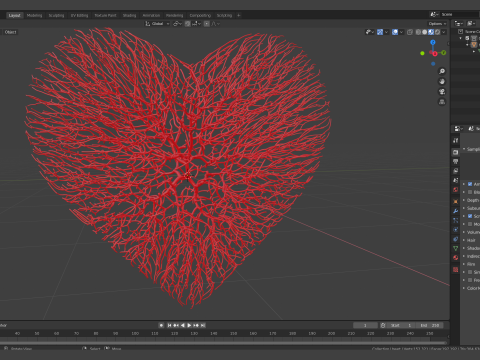Open the Shading workspace tab
This screenshot has height=360, width=480.
pos(129,15)
